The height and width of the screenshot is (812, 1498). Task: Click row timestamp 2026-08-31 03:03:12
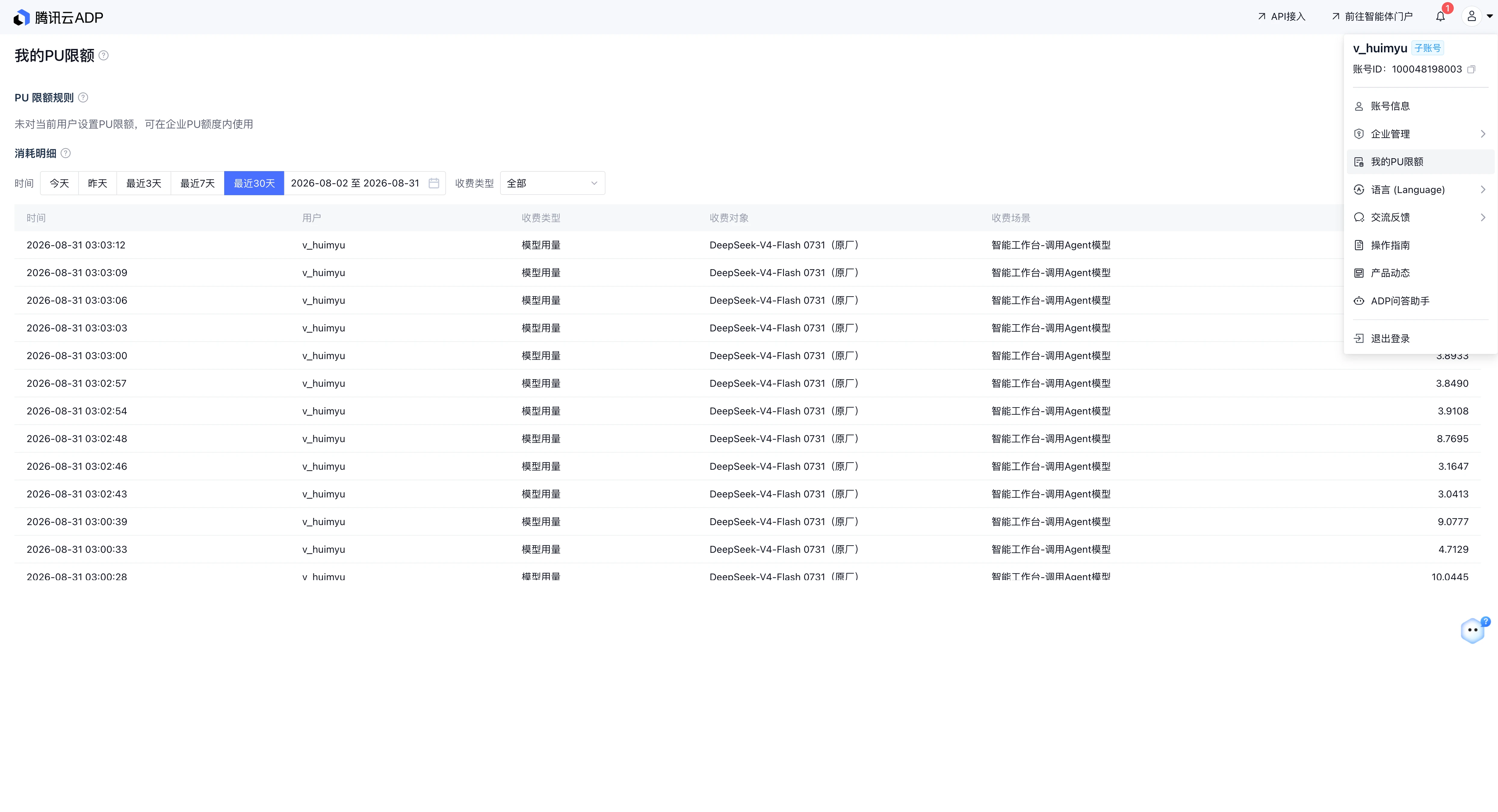[76, 245]
